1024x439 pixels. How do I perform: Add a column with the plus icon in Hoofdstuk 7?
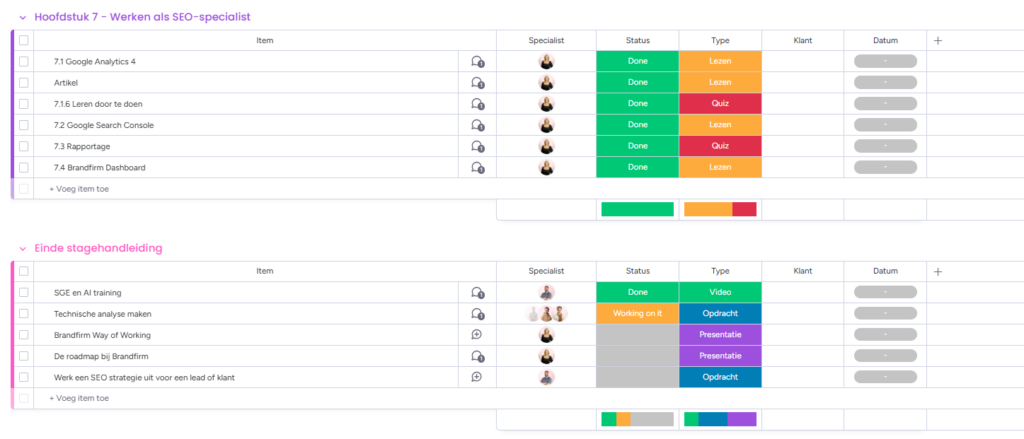click(x=937, y=40)
